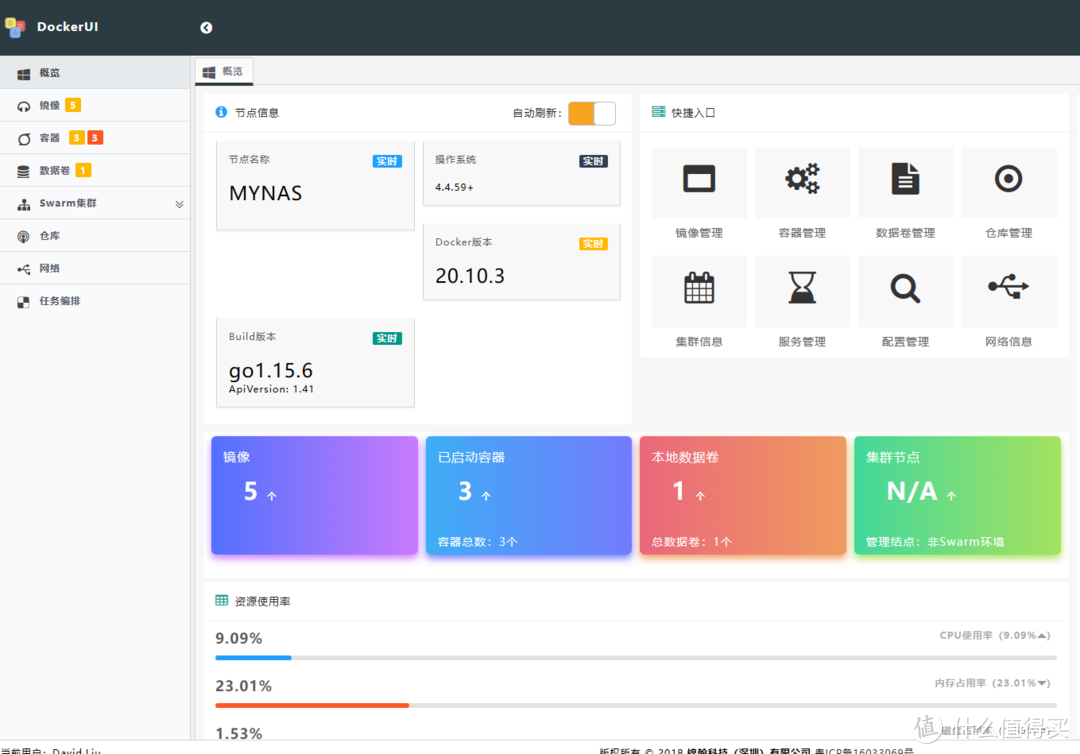Click the 本地数据卷 card showing 1
1080x754 pixels.
(x=742, y=495)
